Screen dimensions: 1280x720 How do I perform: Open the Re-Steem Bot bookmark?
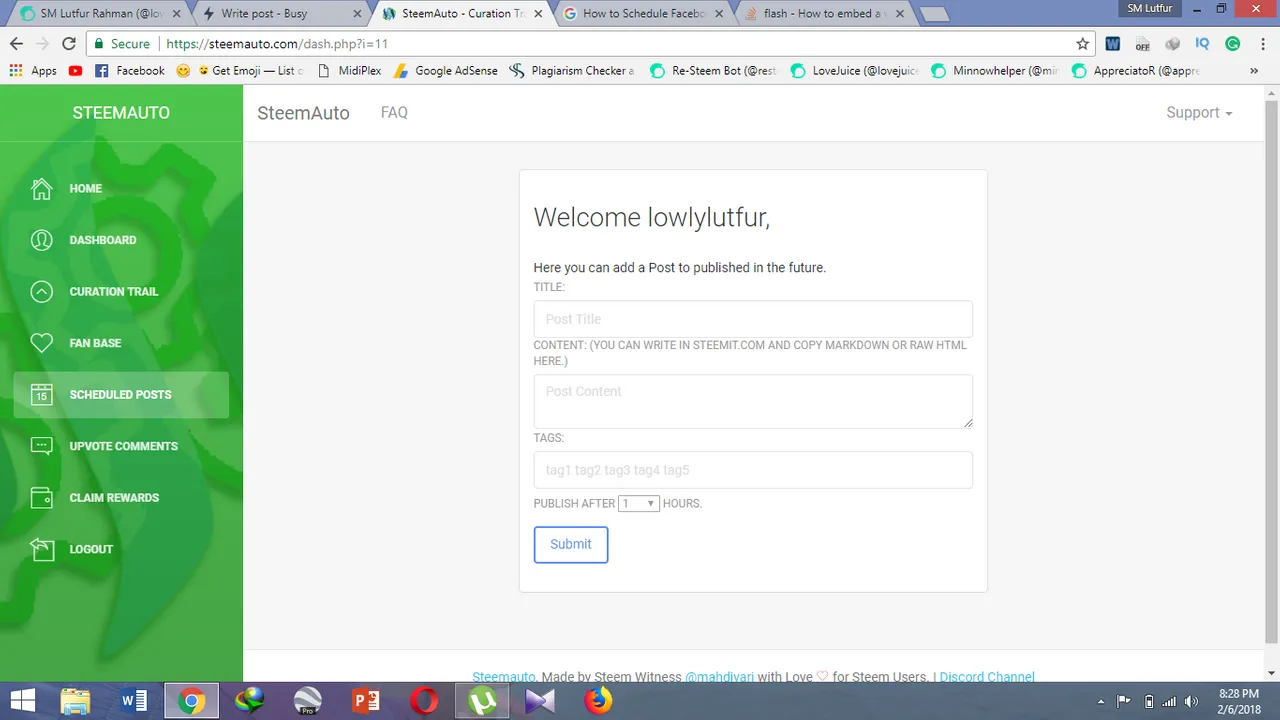pos(713,71)
